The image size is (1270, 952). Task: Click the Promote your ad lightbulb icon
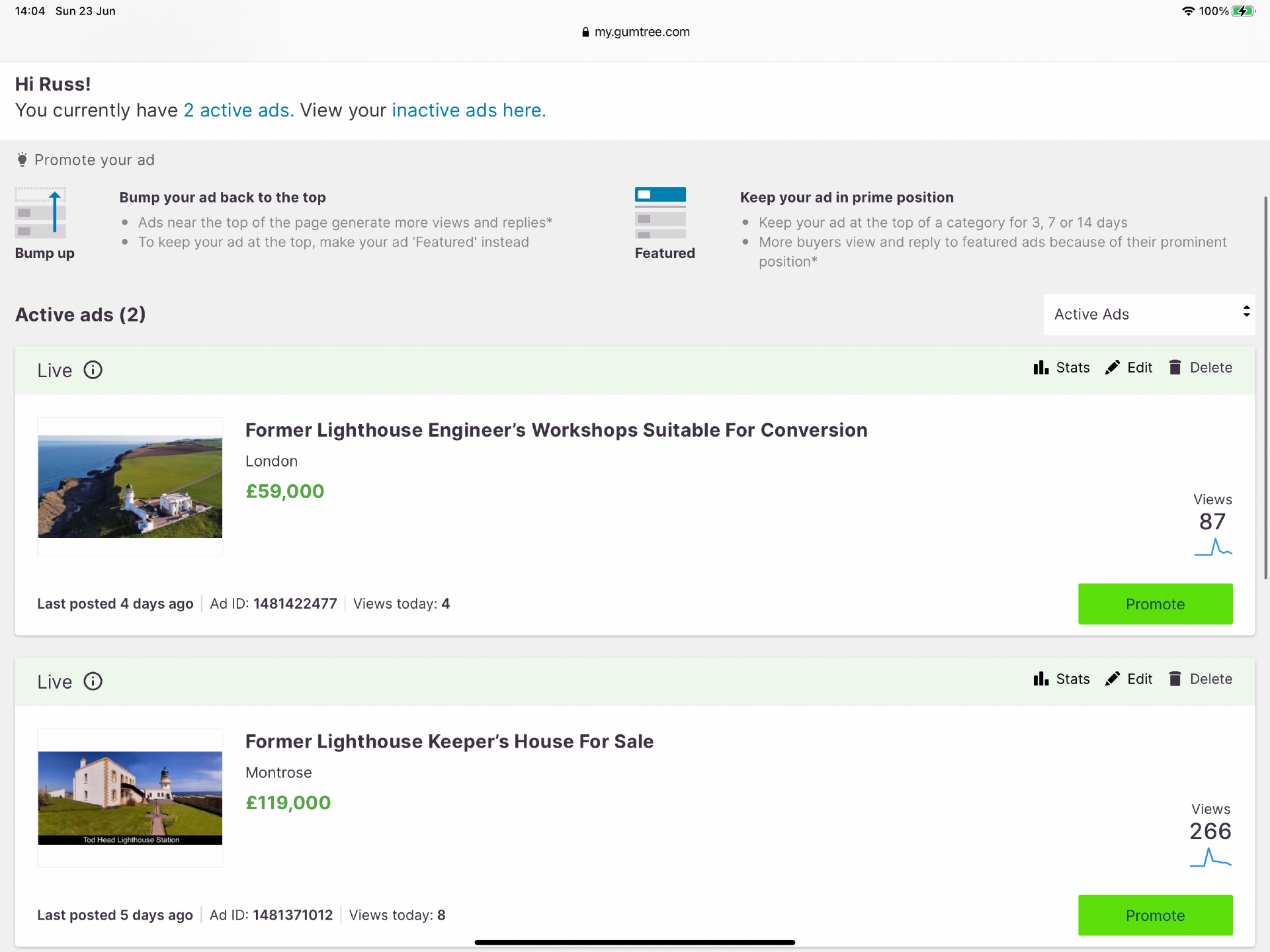pyautogui.click(x=22, y=159)
